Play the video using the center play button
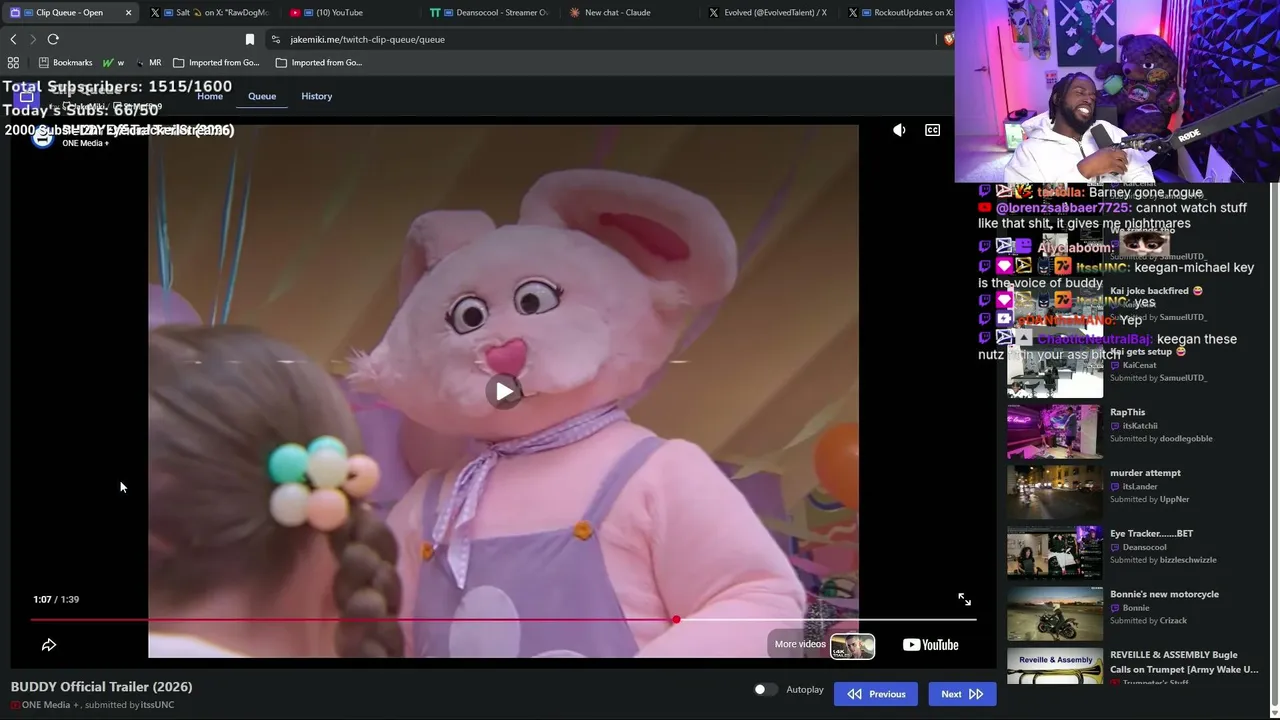The width and height of the screenshot is (1280, 720). pos(504,391)
